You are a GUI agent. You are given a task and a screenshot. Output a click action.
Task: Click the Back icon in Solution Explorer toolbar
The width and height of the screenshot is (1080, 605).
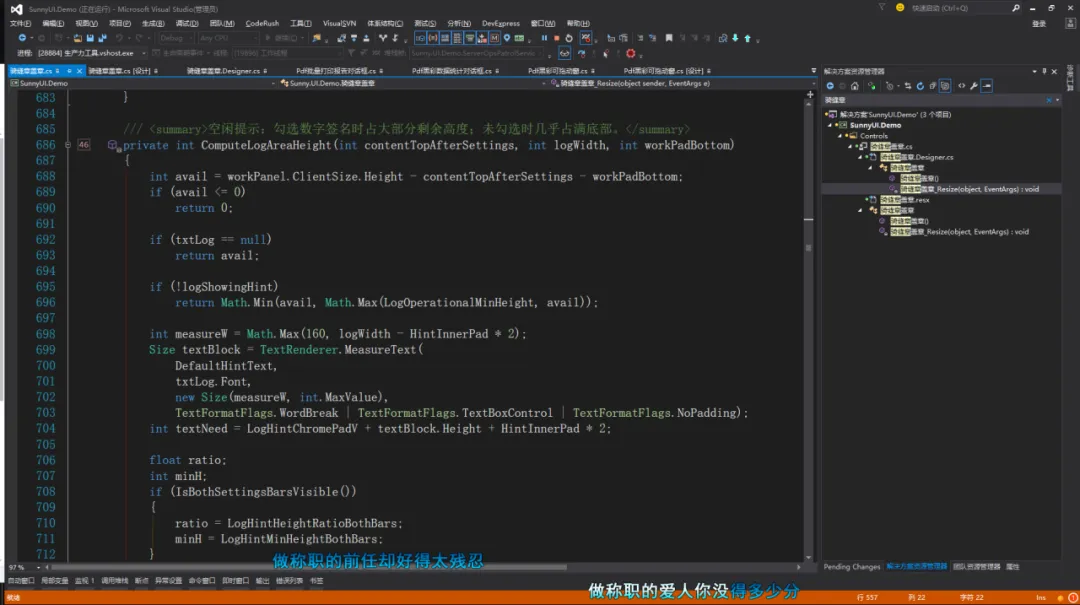click(830, 86)
